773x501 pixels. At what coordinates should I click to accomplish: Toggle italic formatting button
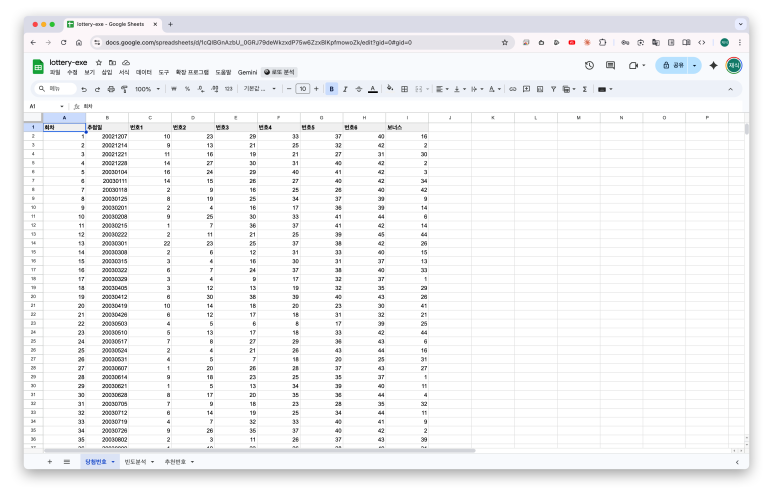tap(345, 89)
